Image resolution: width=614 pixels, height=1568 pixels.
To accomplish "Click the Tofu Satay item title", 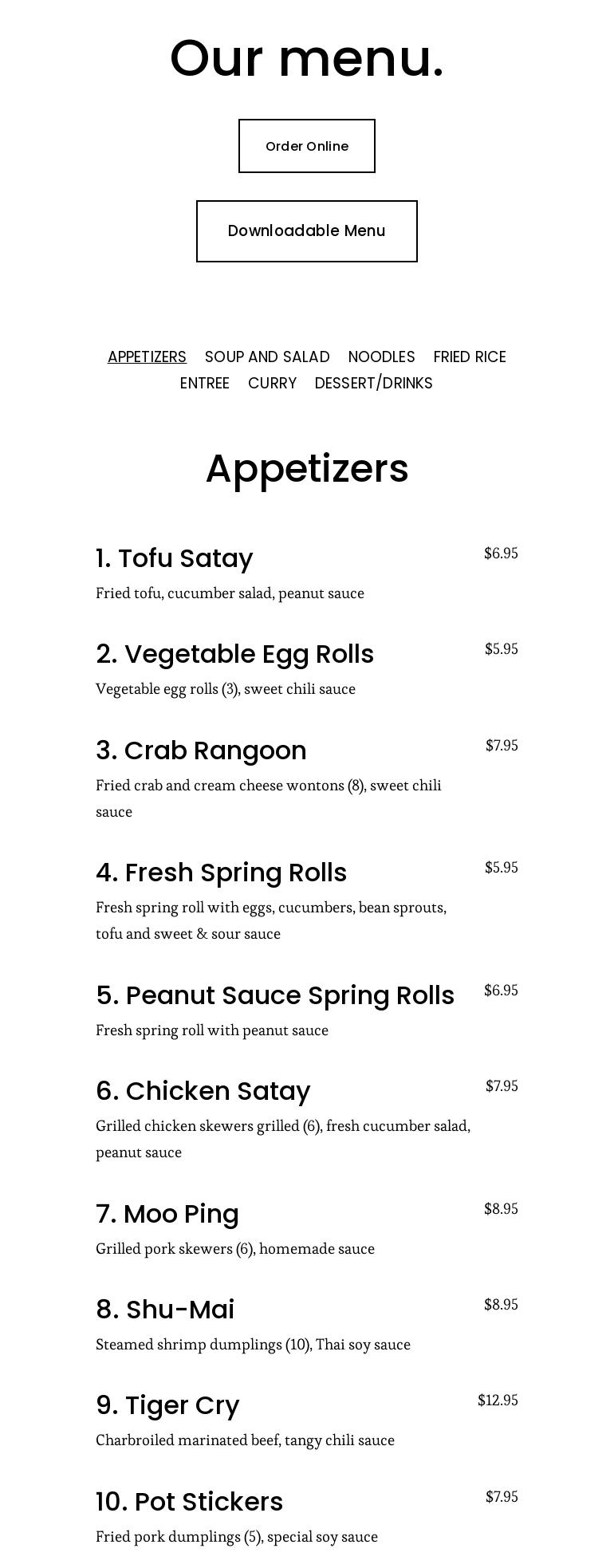I will (x=174, y=558).
